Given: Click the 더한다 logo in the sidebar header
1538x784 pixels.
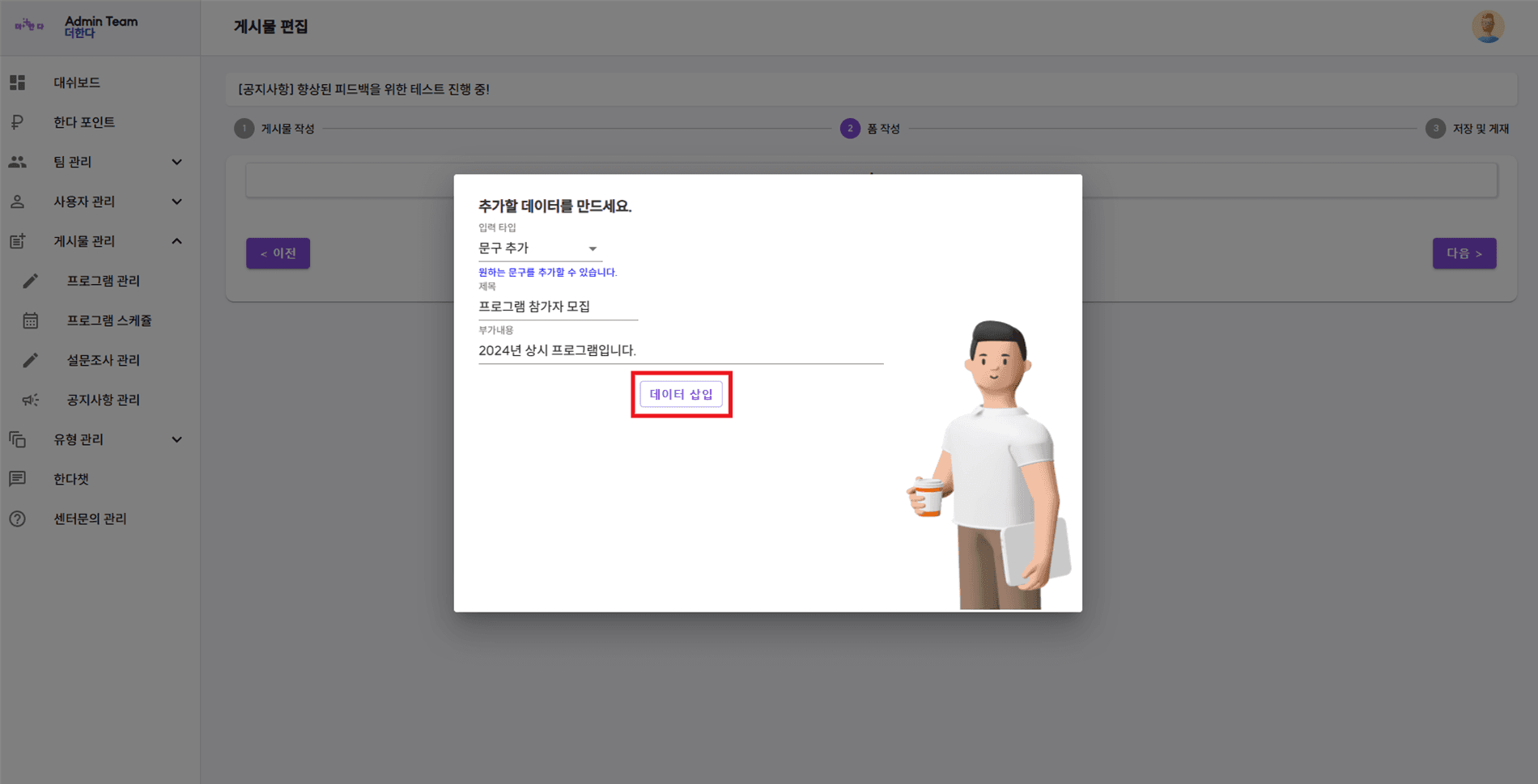Looking at the screenshot, I should (x=29, y=26).
